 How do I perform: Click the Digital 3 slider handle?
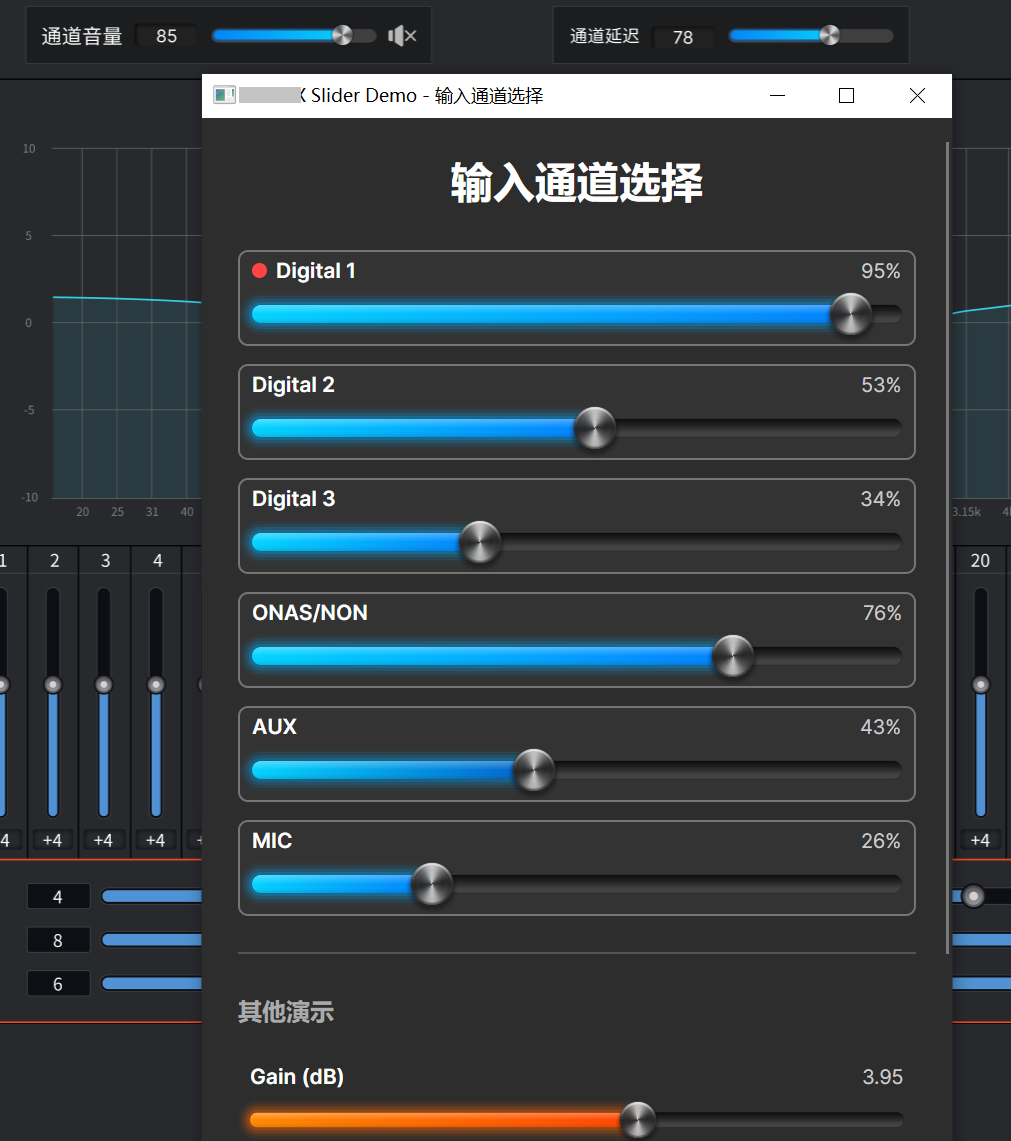(x=479, y=541)
